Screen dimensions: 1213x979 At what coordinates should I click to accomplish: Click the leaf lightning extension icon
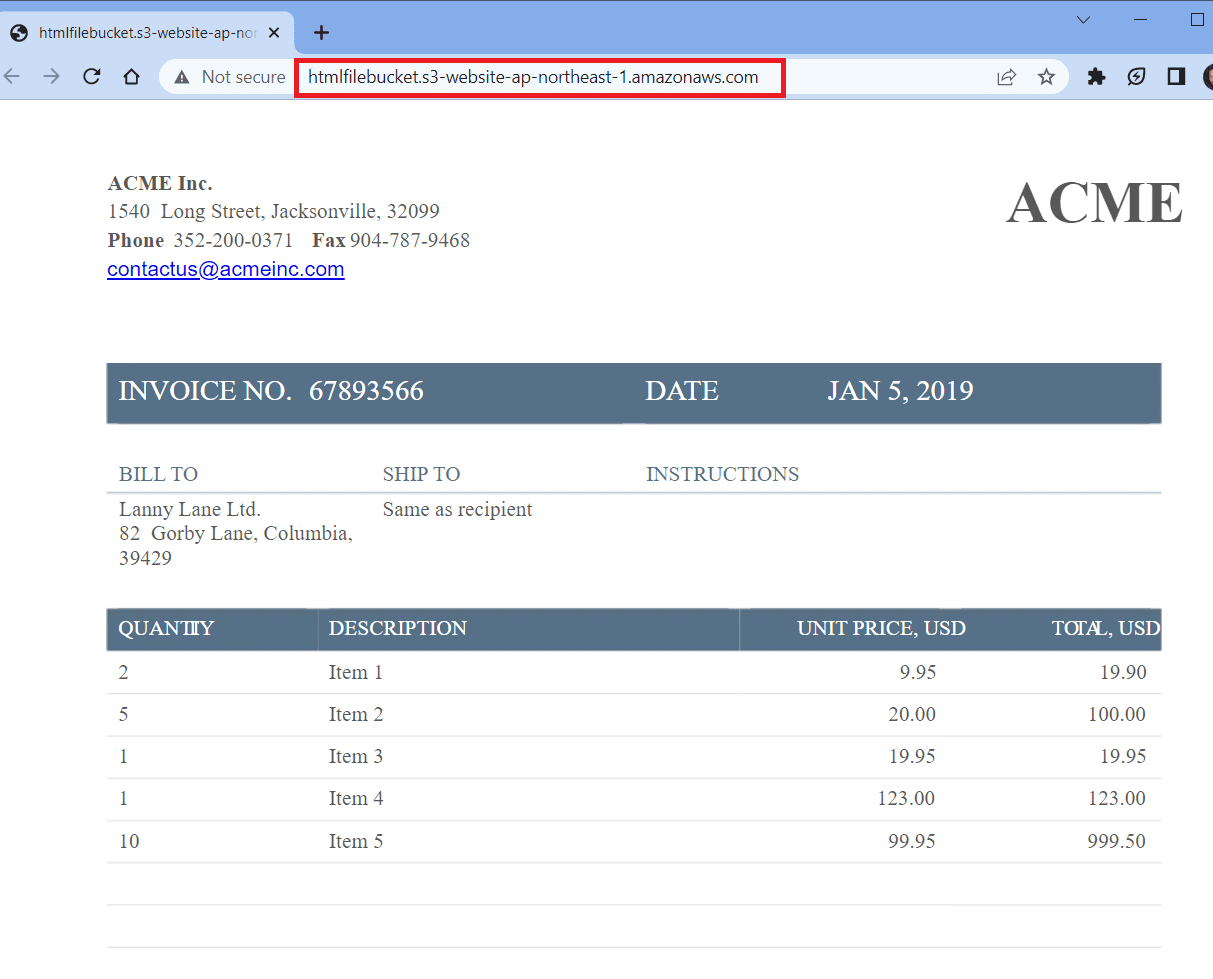(x=1136, y=77)
